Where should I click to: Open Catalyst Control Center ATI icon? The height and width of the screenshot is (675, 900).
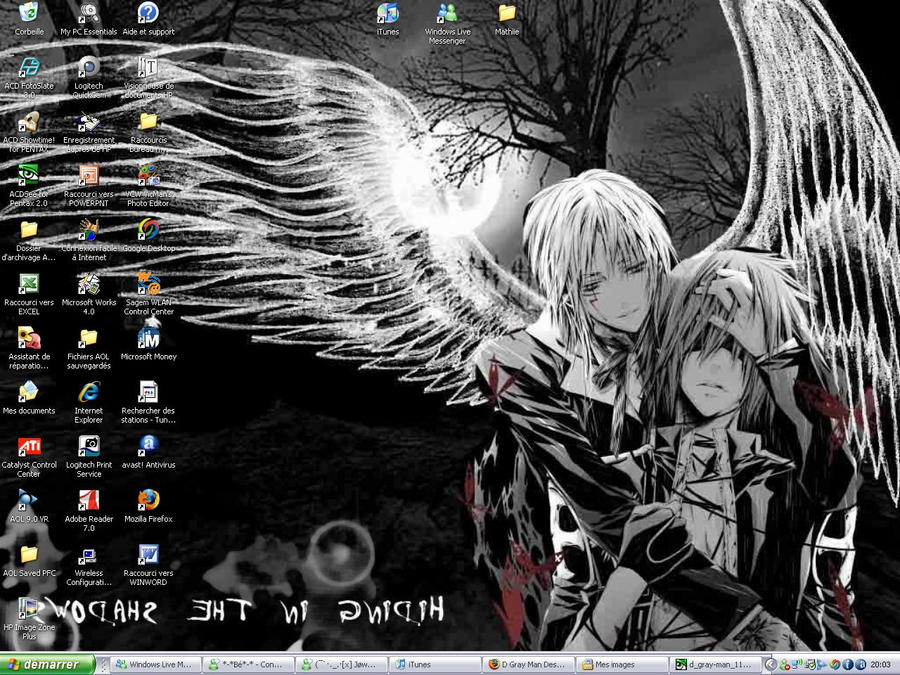(29, 456)
